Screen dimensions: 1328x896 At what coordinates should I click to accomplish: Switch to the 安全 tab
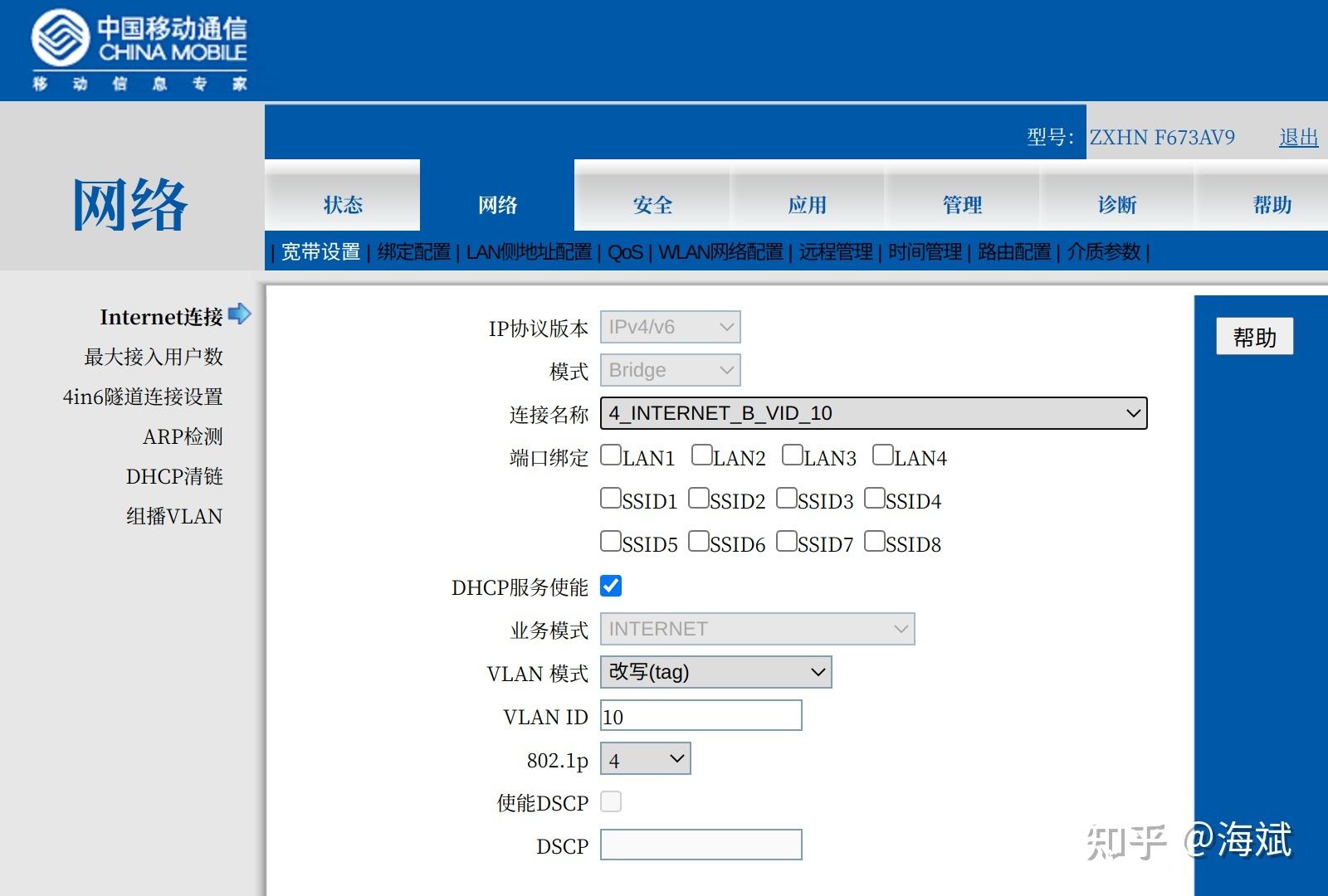(652, 196)
